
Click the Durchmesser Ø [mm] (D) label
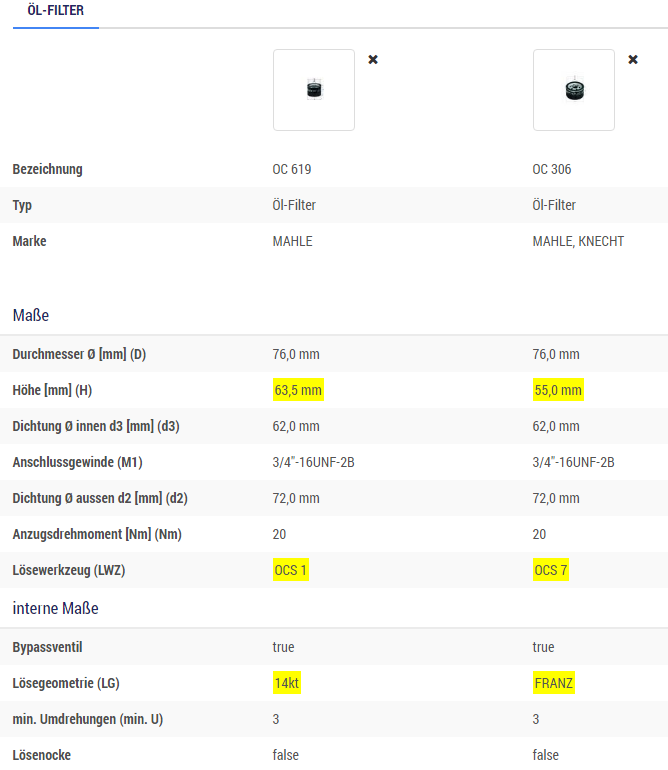(79, 355)
